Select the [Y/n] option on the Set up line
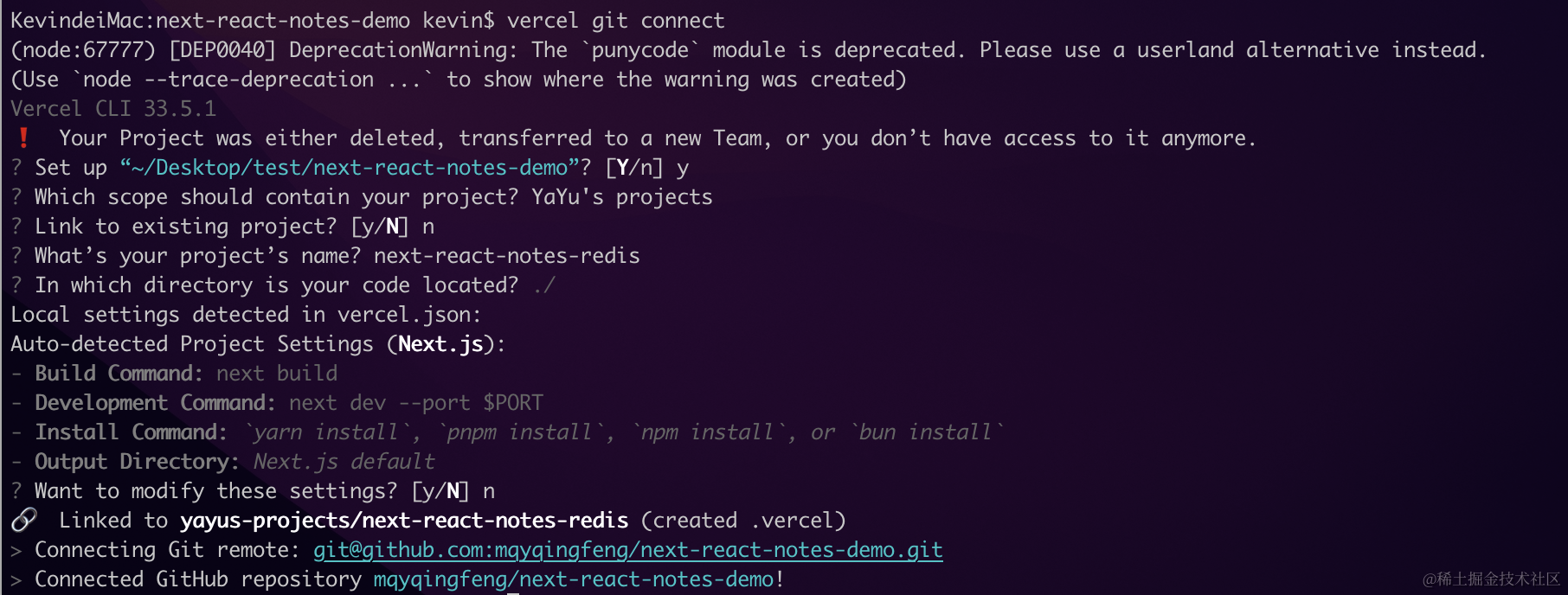 click(633, 168)
